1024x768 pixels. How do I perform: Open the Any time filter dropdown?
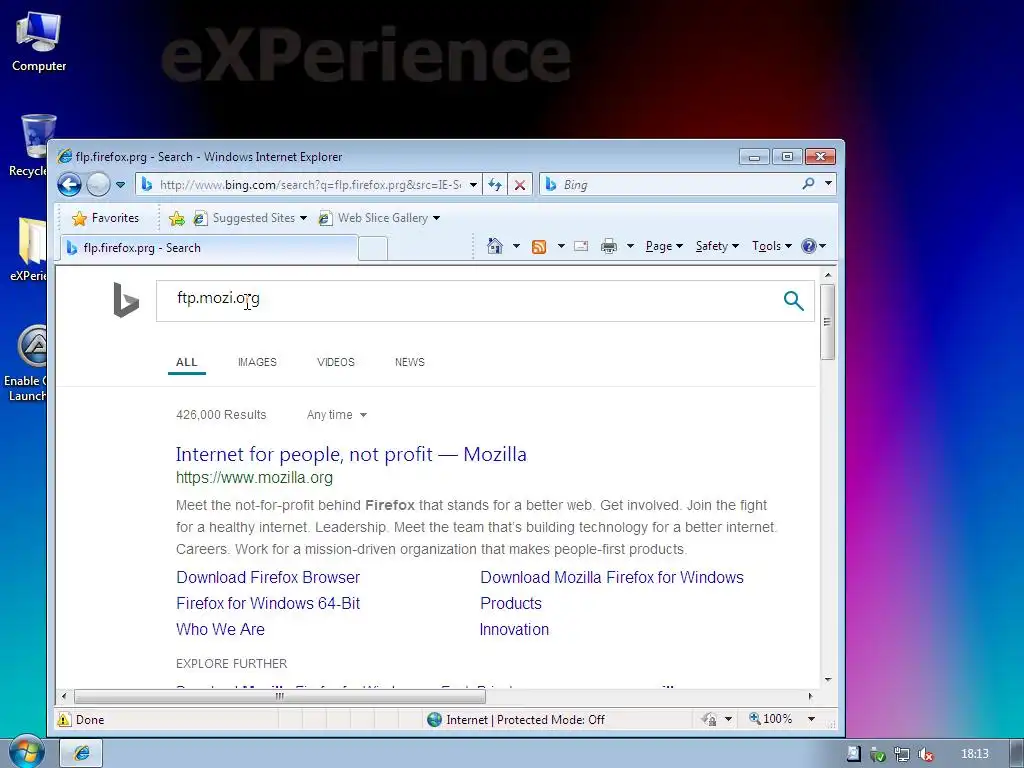tap(336, 415)
